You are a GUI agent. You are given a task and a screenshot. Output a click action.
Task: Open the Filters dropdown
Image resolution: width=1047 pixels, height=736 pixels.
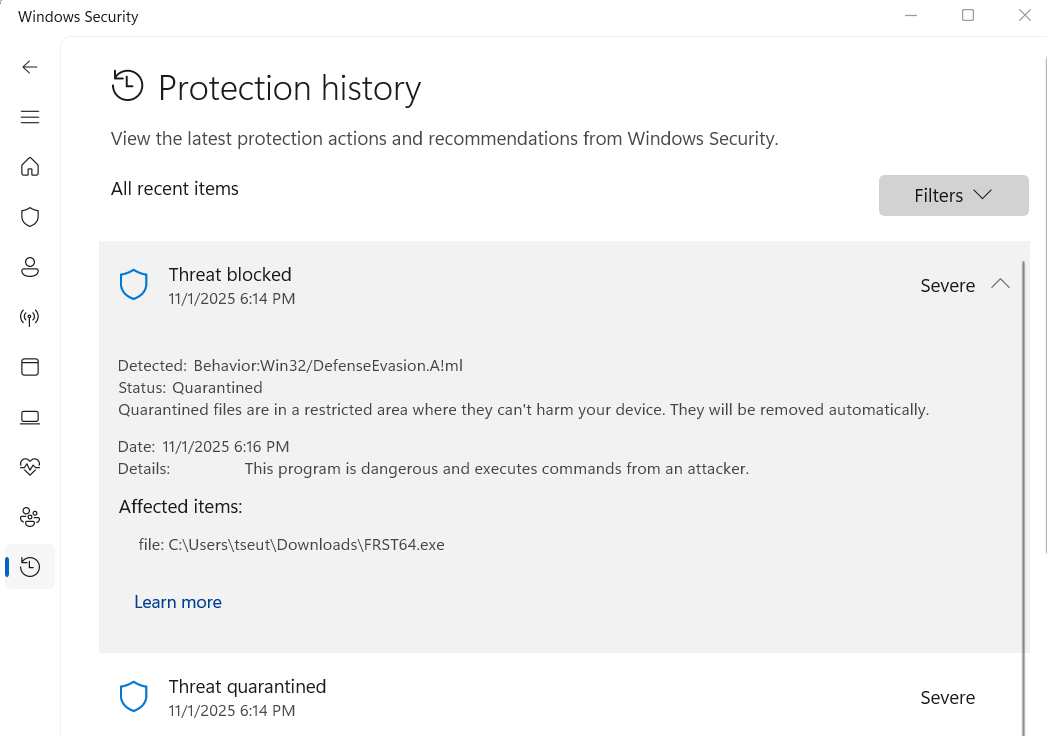tap(953, 195)
